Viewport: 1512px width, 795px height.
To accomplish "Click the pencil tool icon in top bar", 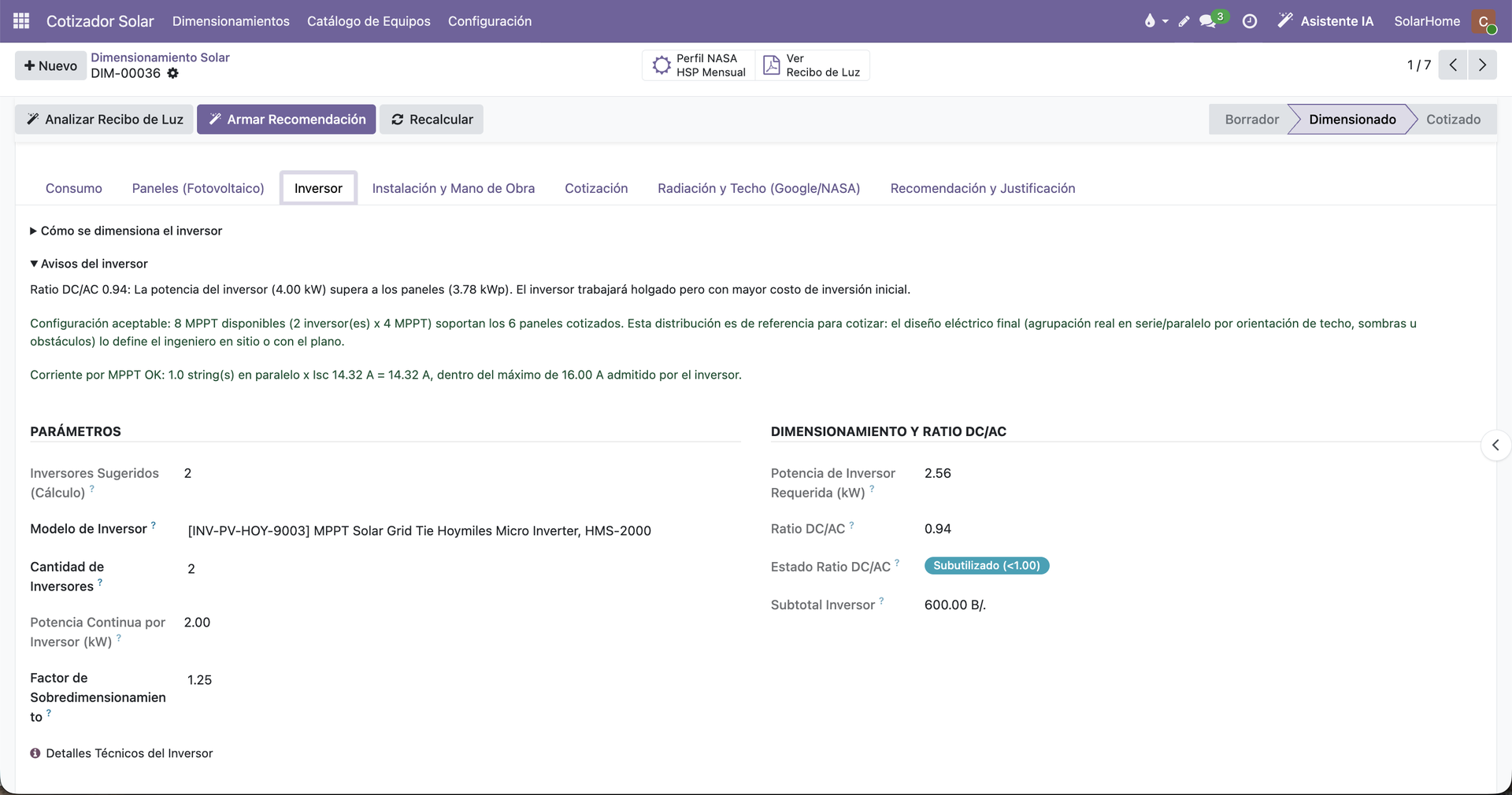I will pyautogui.click(x=1184, y=21).
